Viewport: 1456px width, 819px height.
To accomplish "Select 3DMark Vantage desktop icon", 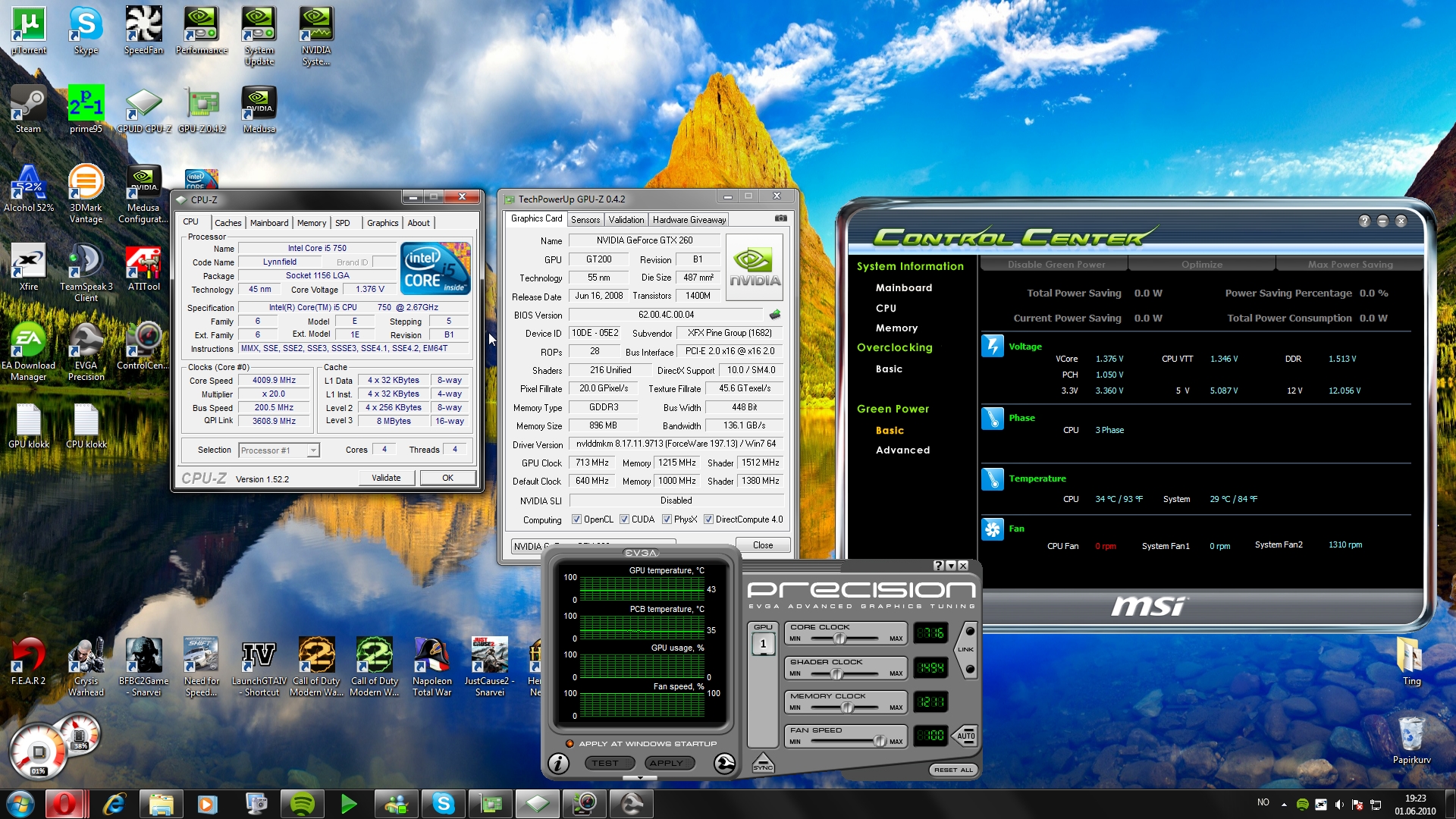I will pos(86,193).
